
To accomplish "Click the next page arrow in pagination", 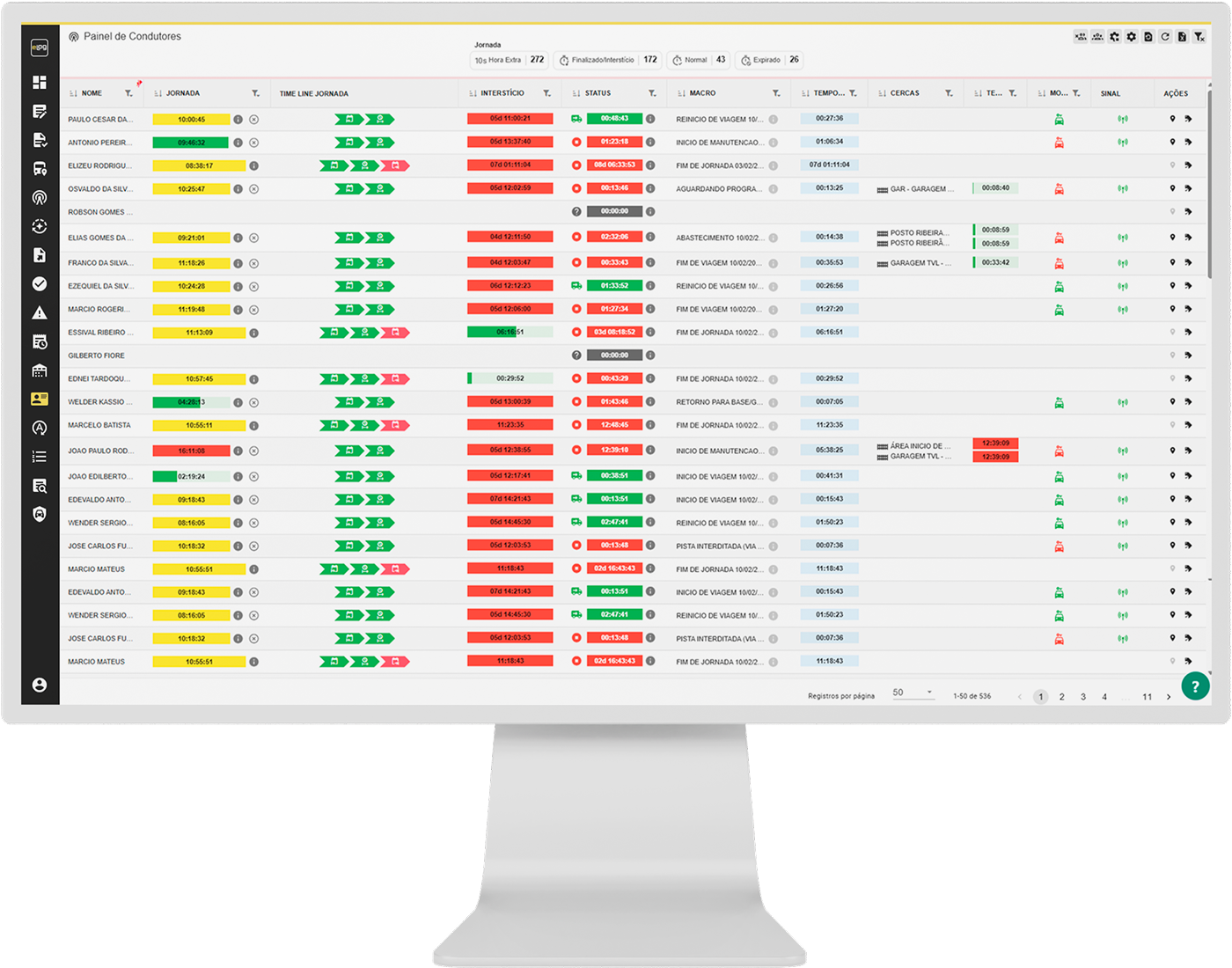I will click(1169, 697).
